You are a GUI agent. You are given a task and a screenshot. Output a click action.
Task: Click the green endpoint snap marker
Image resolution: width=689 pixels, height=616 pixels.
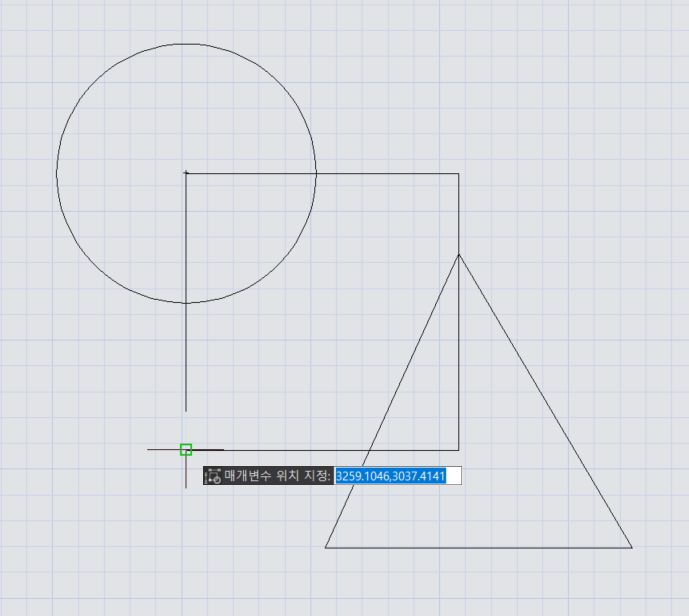[x=186, y=449]
